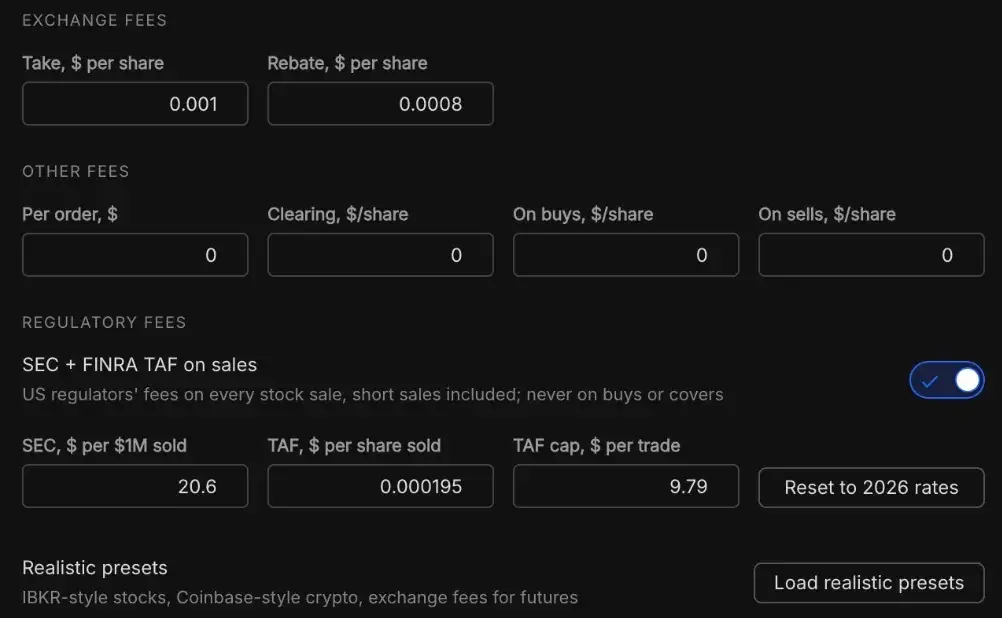Viewport: 1002px width, 618px height.
Task: Click the 'SEC, $ per $1M sold' label
Action: point(104,445)
